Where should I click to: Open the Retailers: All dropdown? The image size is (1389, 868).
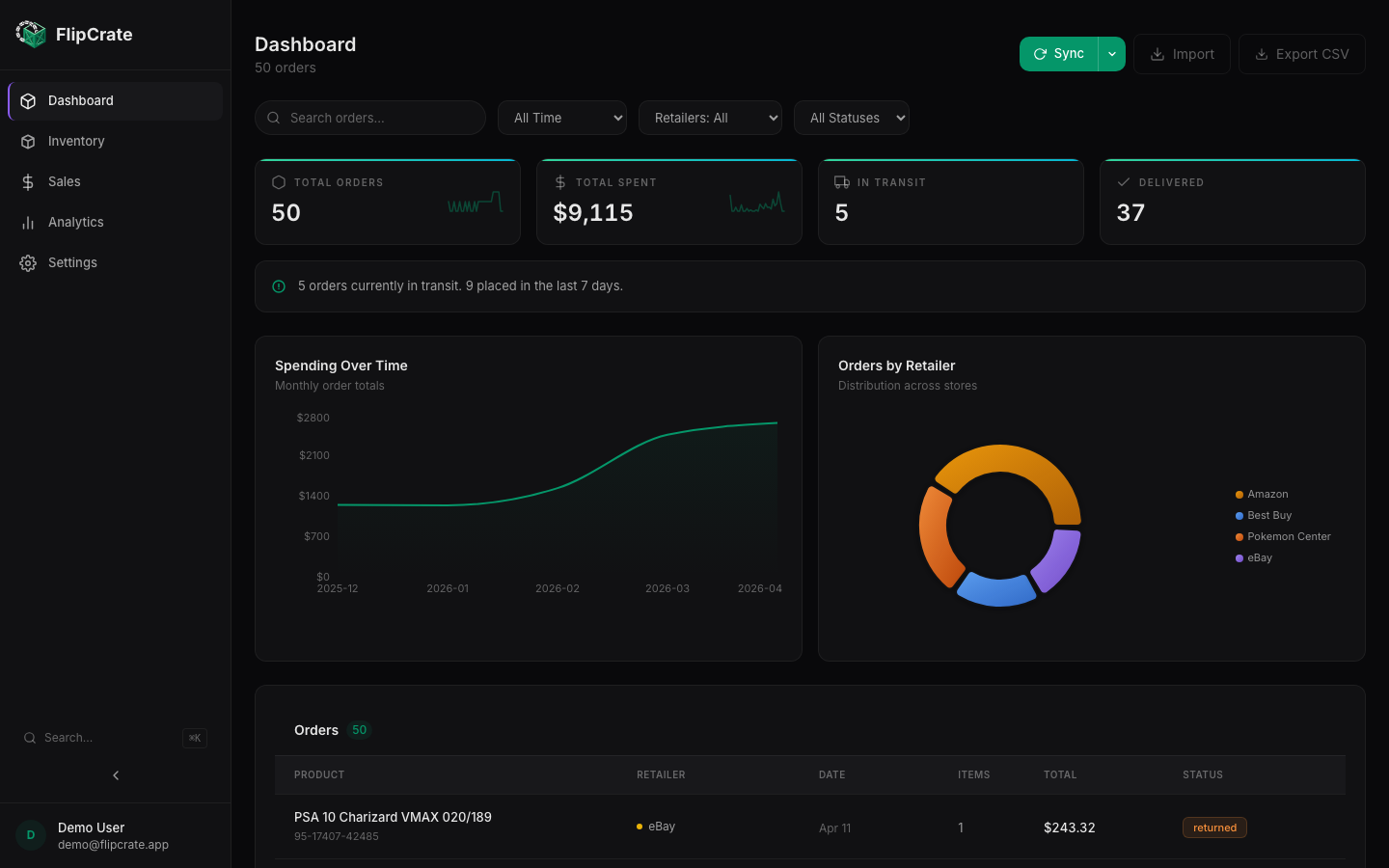(x=710, y=118)
